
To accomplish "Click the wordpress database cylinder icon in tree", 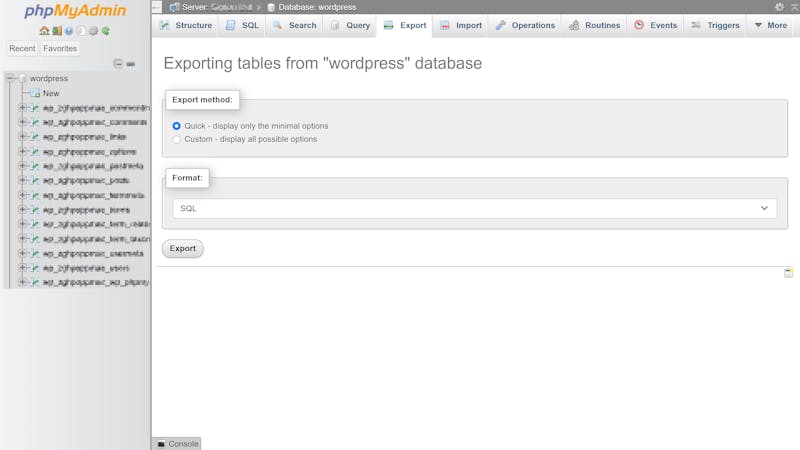I will (x=23, y=79).
